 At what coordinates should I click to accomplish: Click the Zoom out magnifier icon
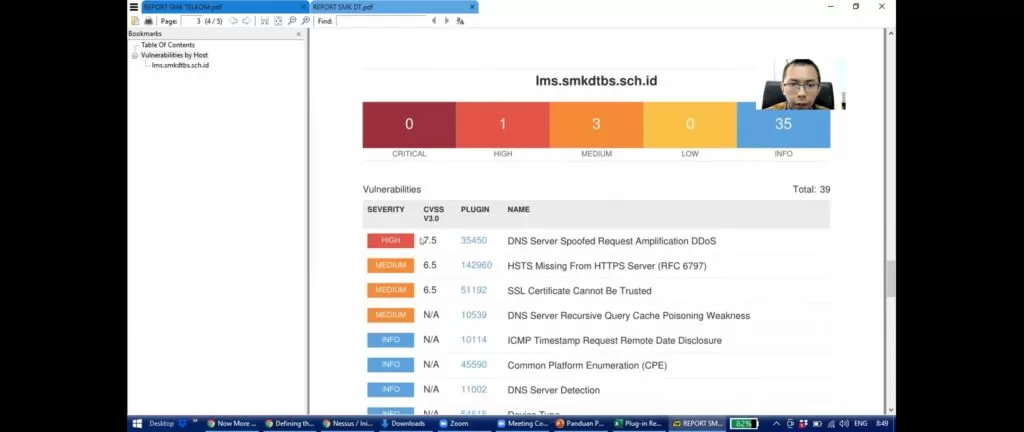292,21
